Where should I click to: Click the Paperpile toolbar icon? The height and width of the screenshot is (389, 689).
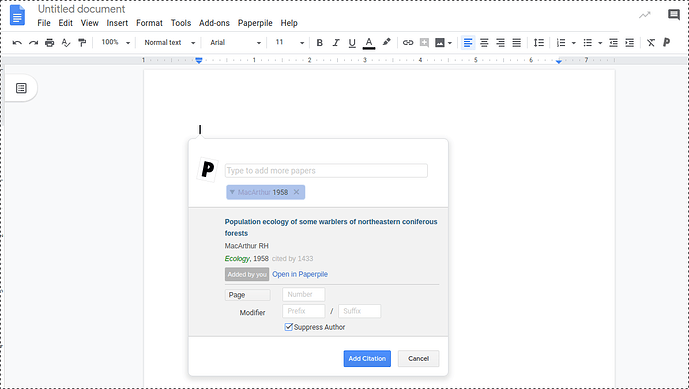667,42
